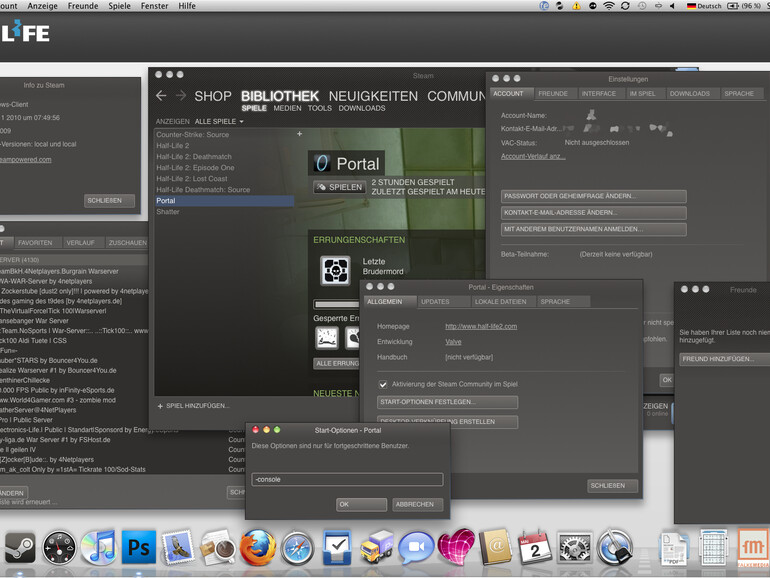Open Safari compass icon in Dock
The height and width of the screenshot is (578, 770).
(x=297, y=548)
